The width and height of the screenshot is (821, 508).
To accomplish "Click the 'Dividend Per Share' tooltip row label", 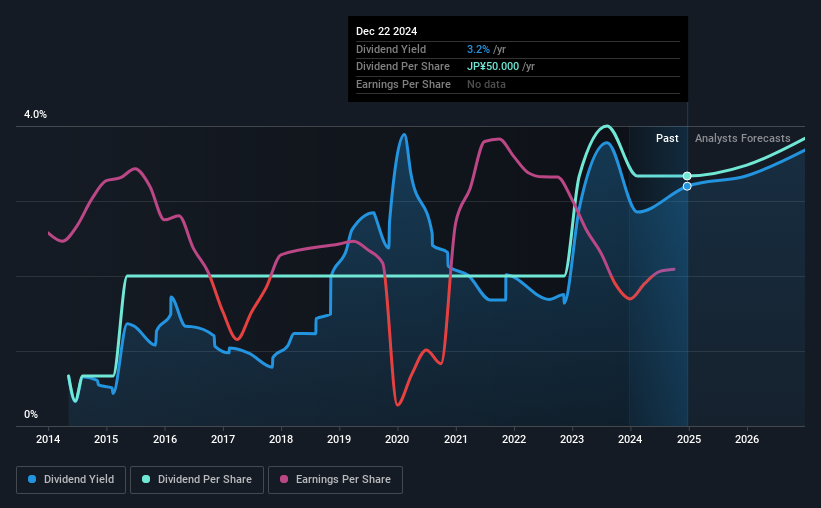I will (x=403, y=67).
